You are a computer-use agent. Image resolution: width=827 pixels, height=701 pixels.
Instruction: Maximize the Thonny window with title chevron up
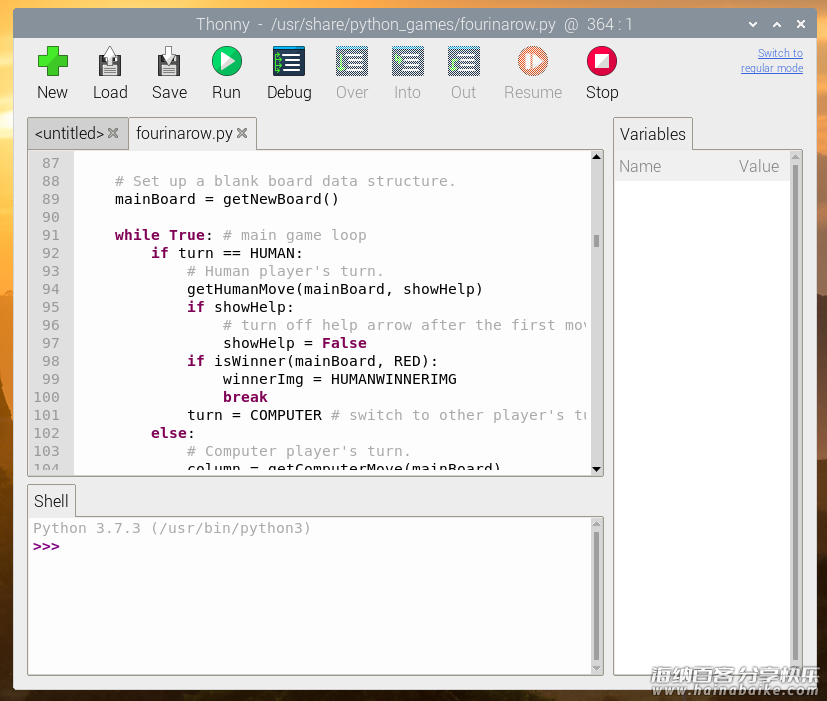[777, 24]
